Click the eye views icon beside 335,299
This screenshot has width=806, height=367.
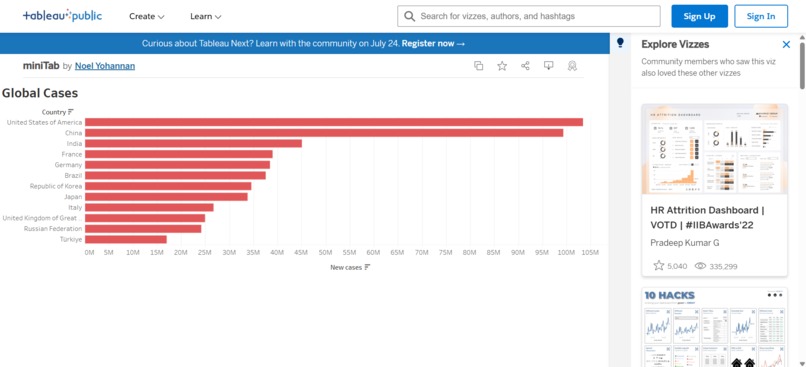(x=700, y=266)
